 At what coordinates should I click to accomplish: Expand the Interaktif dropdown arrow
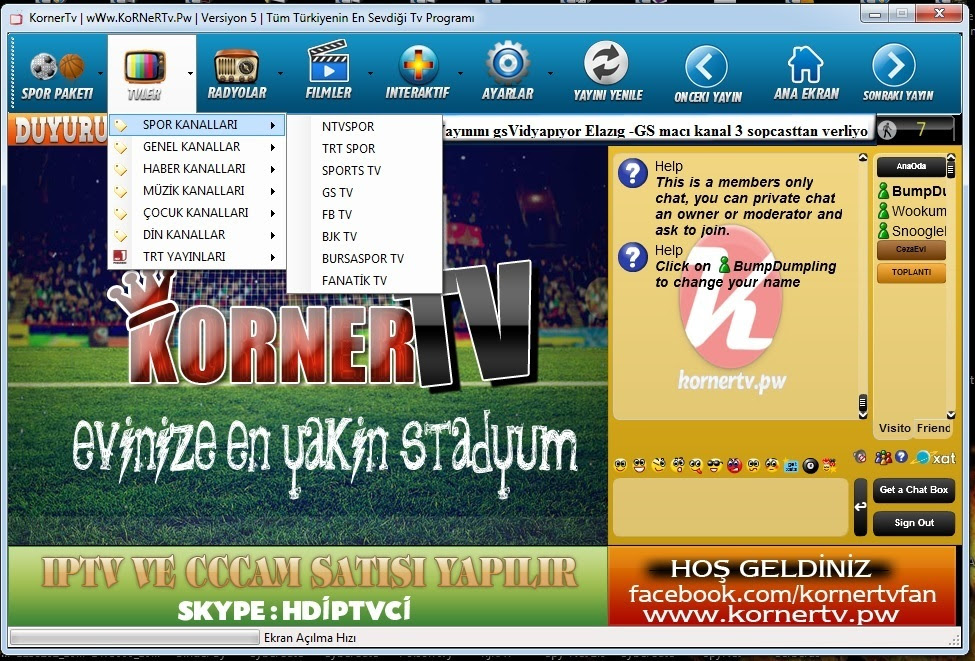[460, 73]
